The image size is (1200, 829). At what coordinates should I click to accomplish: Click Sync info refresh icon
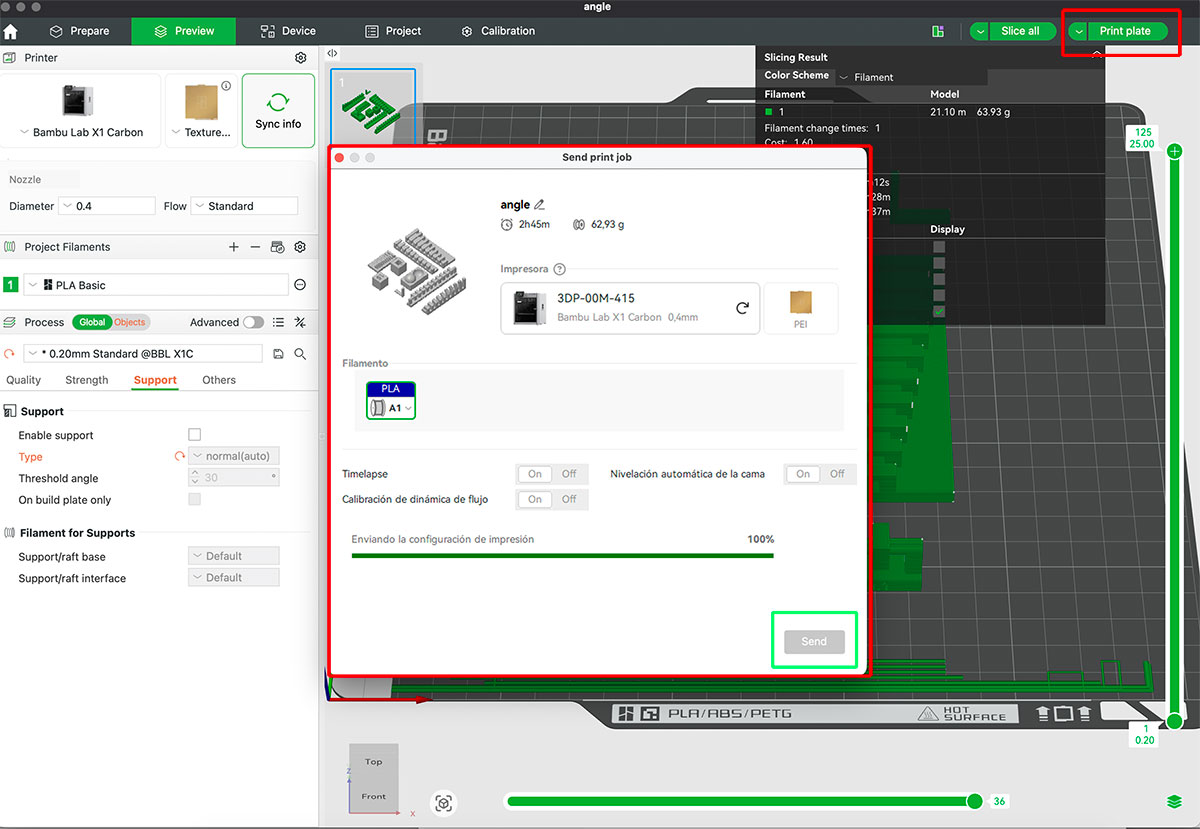[278, 102]
